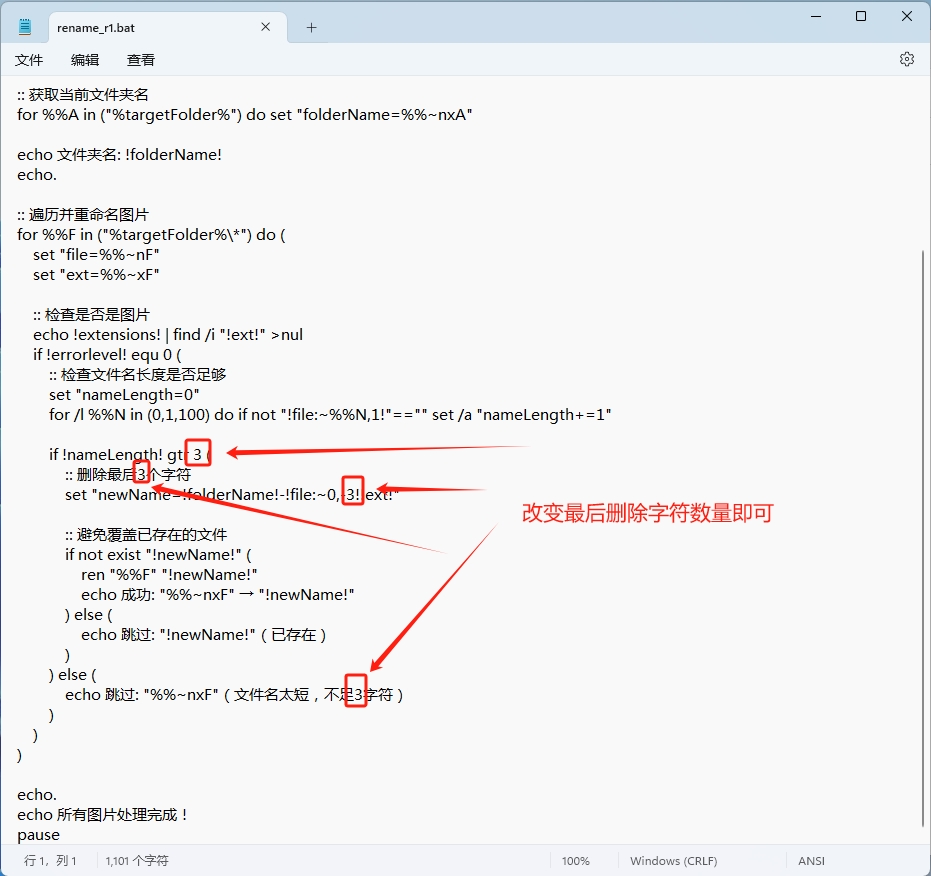The image size is (931, 876).
Task: Click the 行 1, 列 1 cursor position
Action: [50, 861]
